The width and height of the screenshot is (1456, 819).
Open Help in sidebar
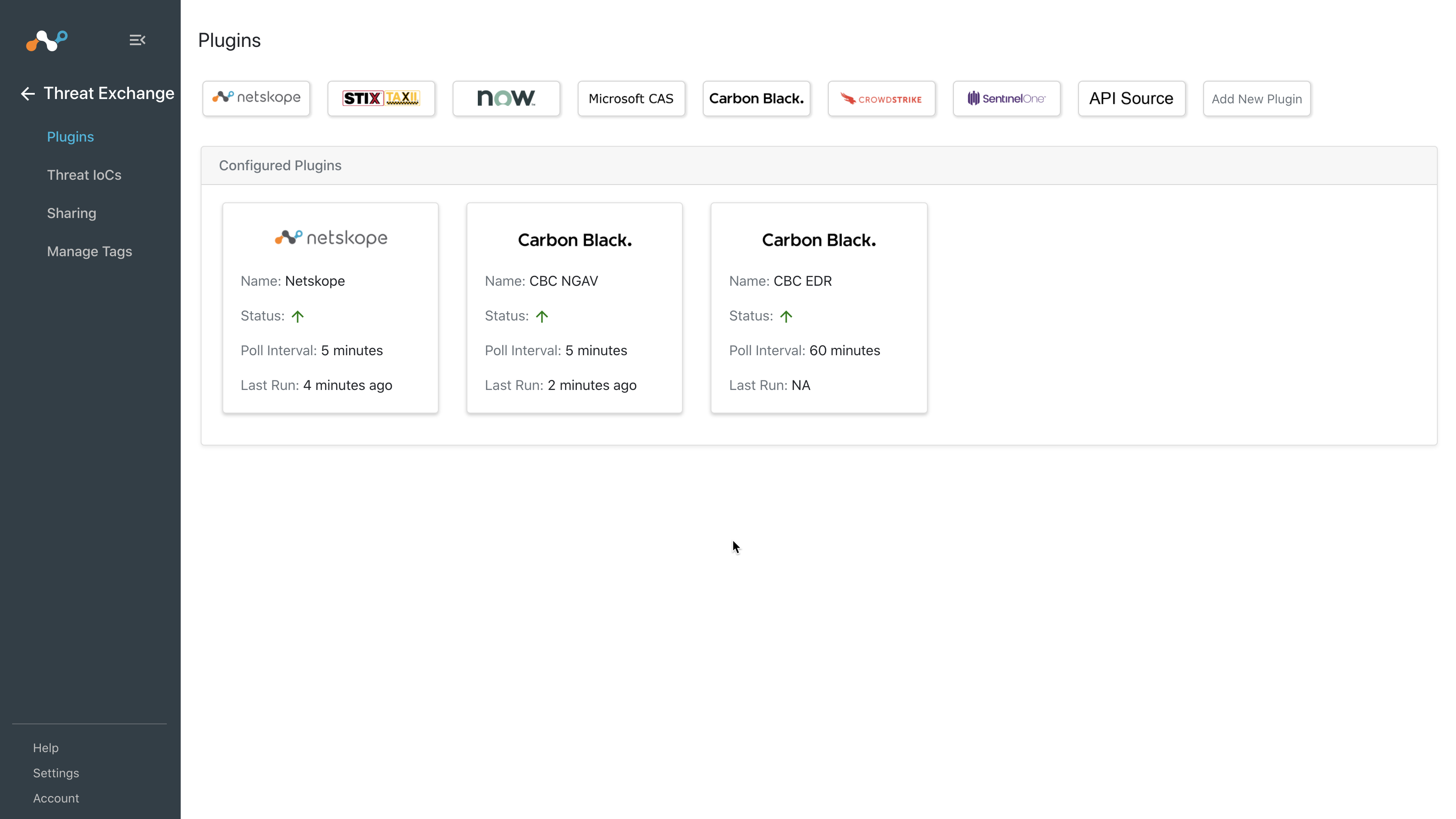(46, 748)
